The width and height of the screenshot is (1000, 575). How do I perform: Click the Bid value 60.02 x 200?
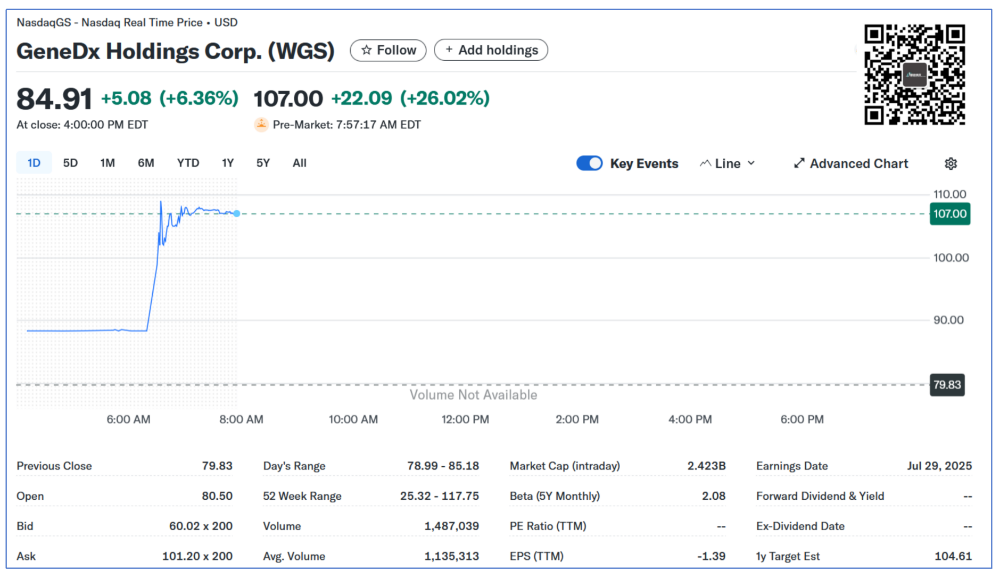[200, 526]
